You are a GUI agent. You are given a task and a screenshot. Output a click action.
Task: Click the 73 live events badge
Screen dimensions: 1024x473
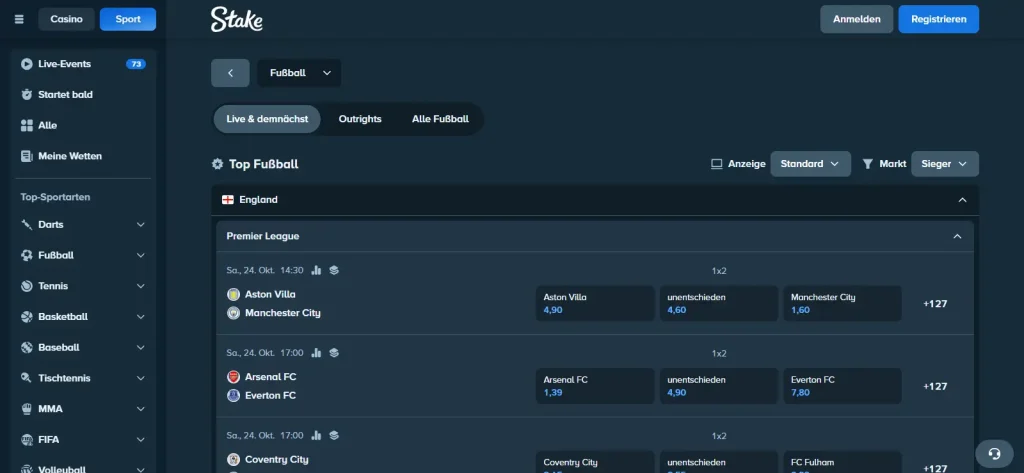[x=136, y=64]
